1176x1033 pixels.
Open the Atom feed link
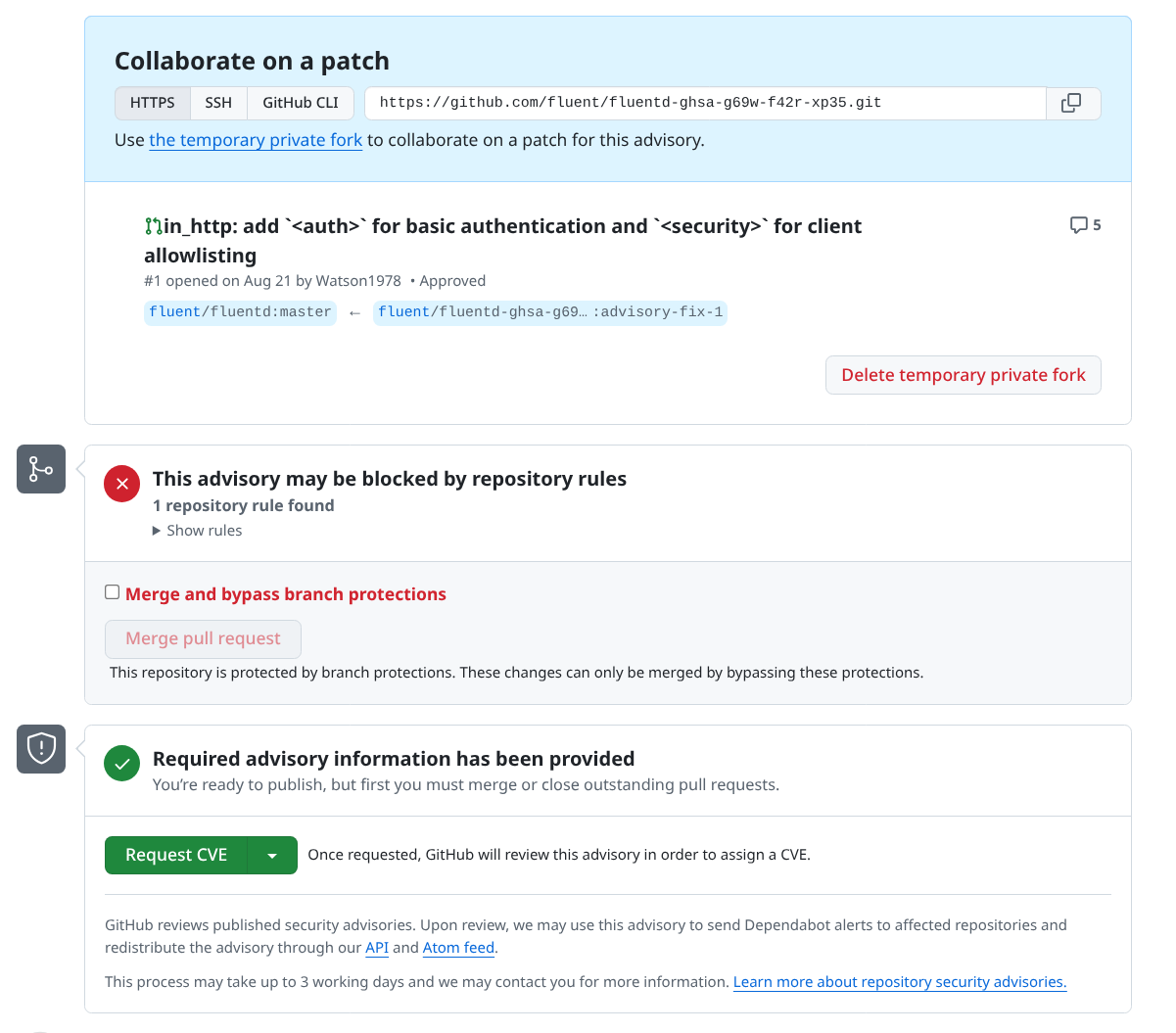pos(458,948)
